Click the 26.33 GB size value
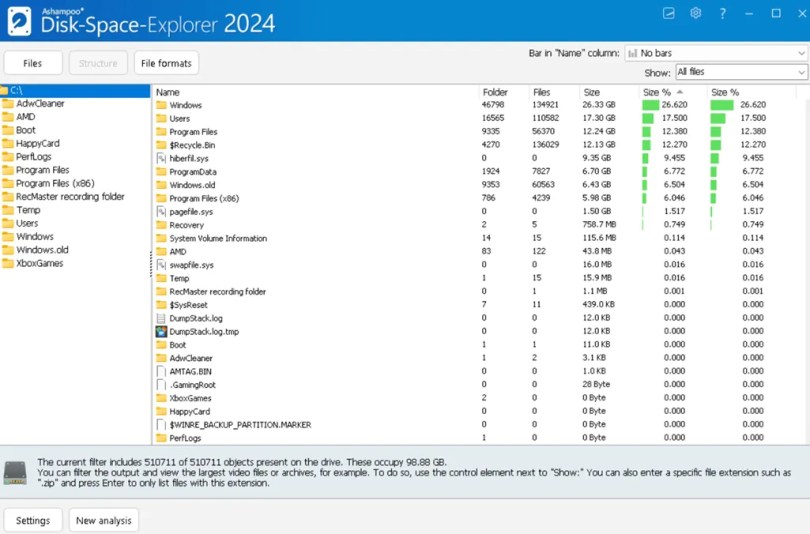810x534 pixels. [599, 104]
